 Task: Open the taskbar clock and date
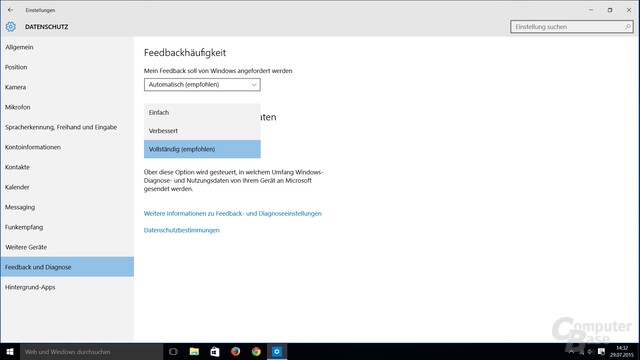[x=622, y=351]
